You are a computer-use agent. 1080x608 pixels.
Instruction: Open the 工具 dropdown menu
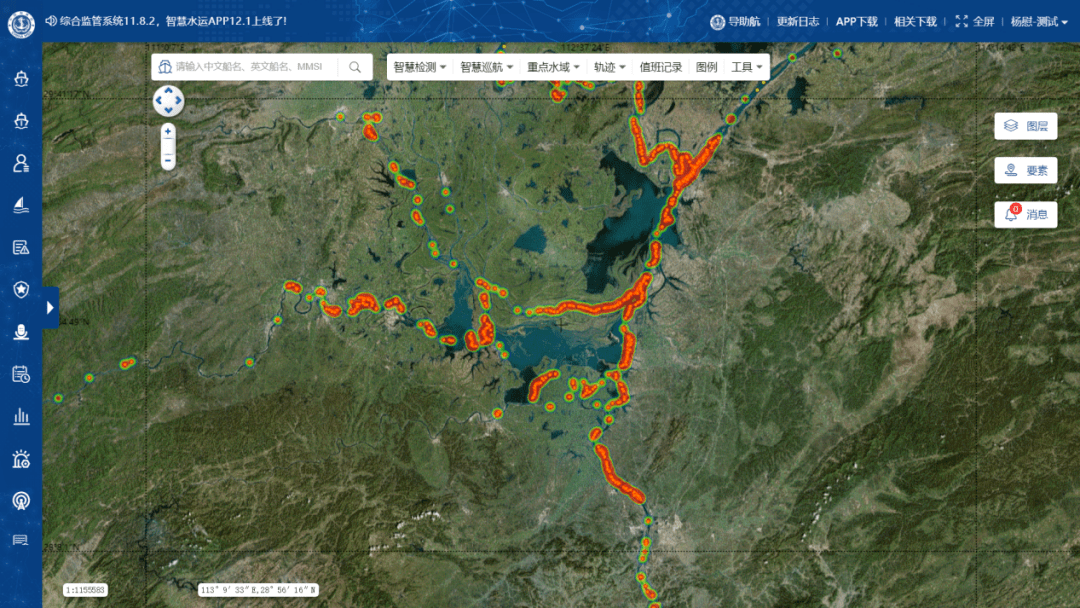click(747, 67)
